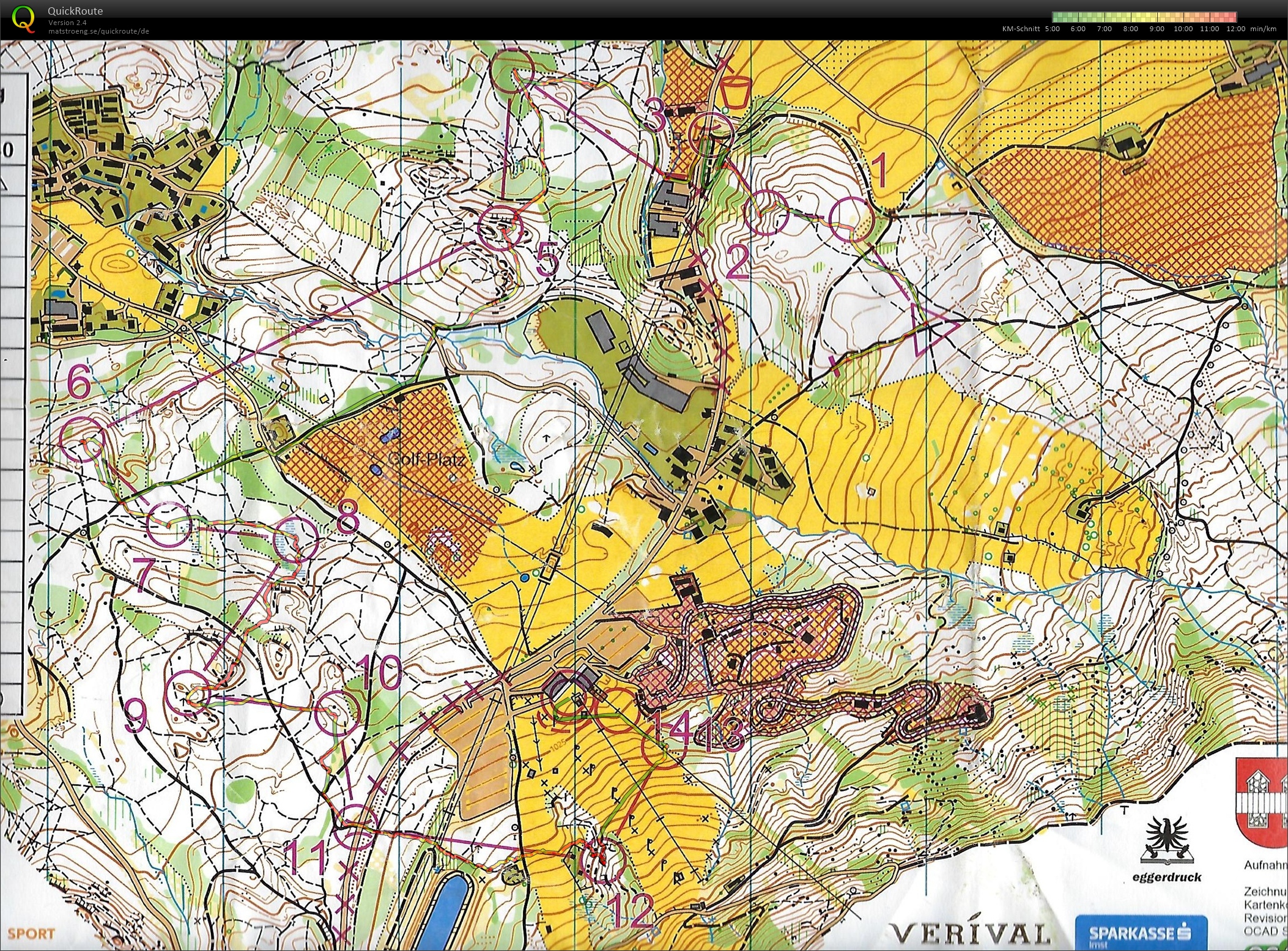Click the Sparkasse sponsor logo

point(1141,933)
